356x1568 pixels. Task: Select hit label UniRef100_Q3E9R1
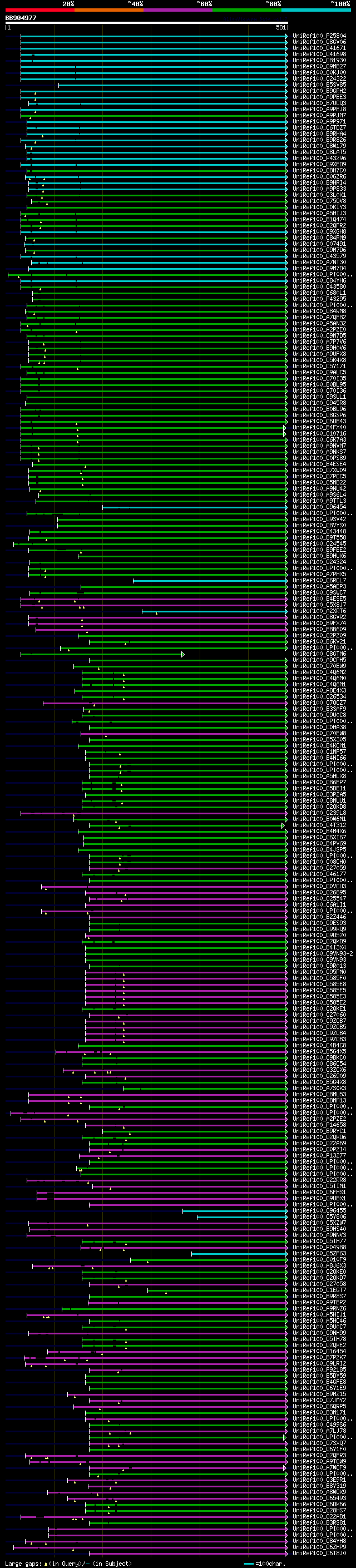pyautogui.click(x=319, y=1480)
